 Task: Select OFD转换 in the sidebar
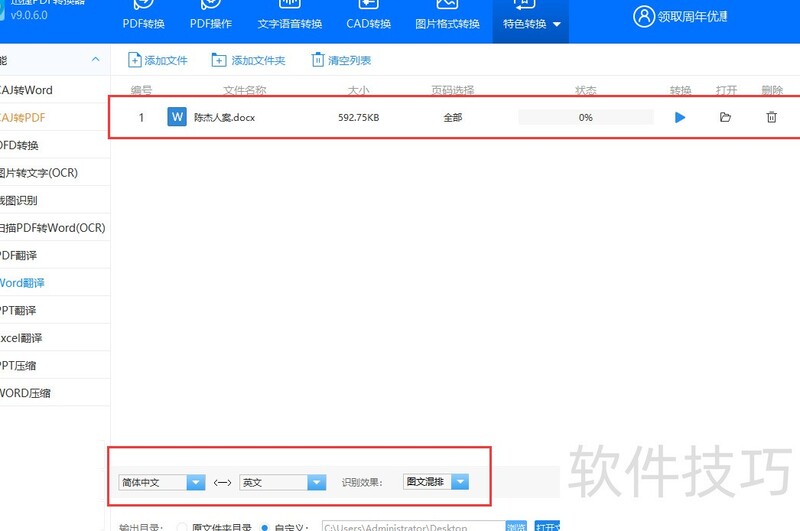tap(55, 145)
